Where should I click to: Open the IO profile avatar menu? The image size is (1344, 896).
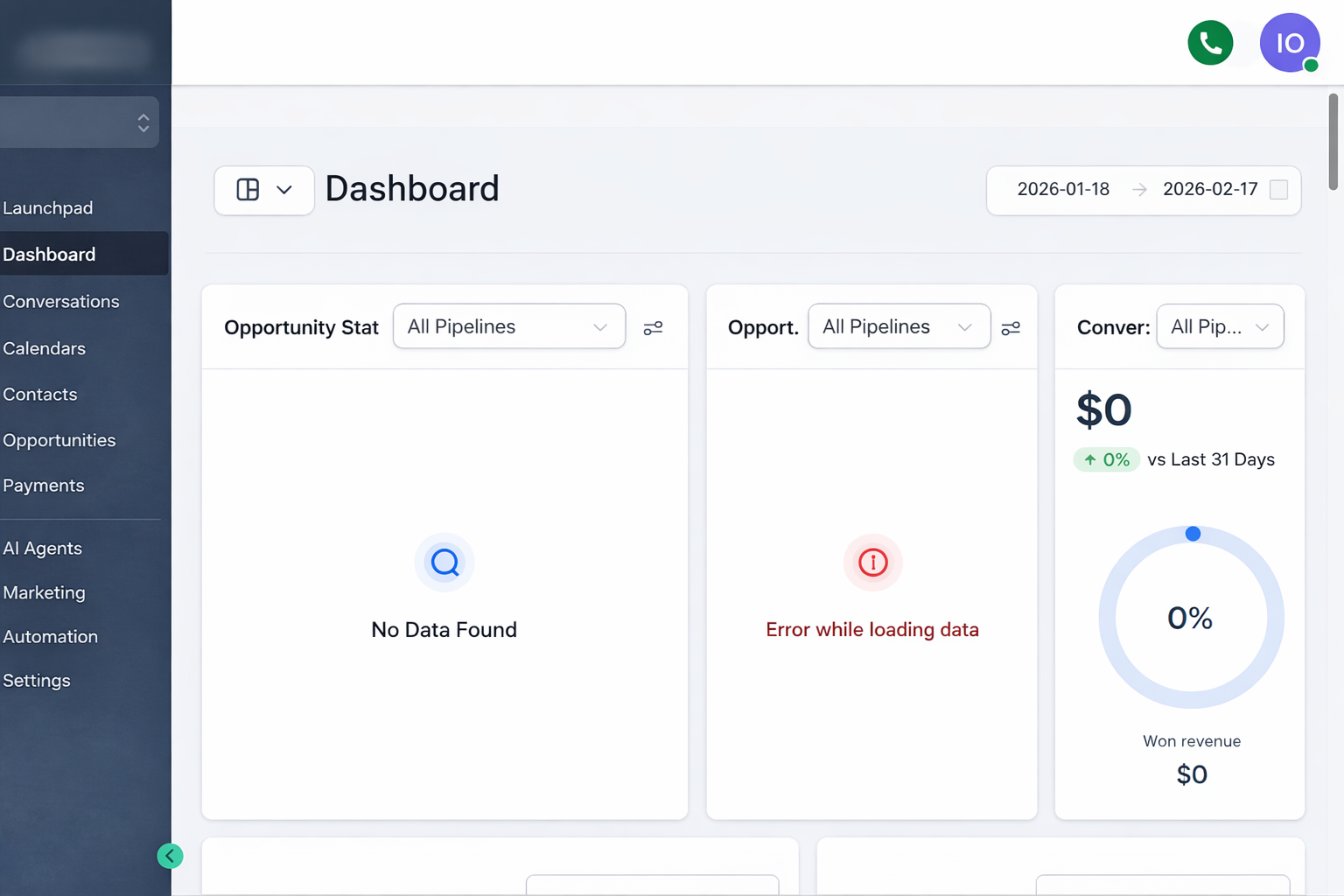tap(1290, 42)
